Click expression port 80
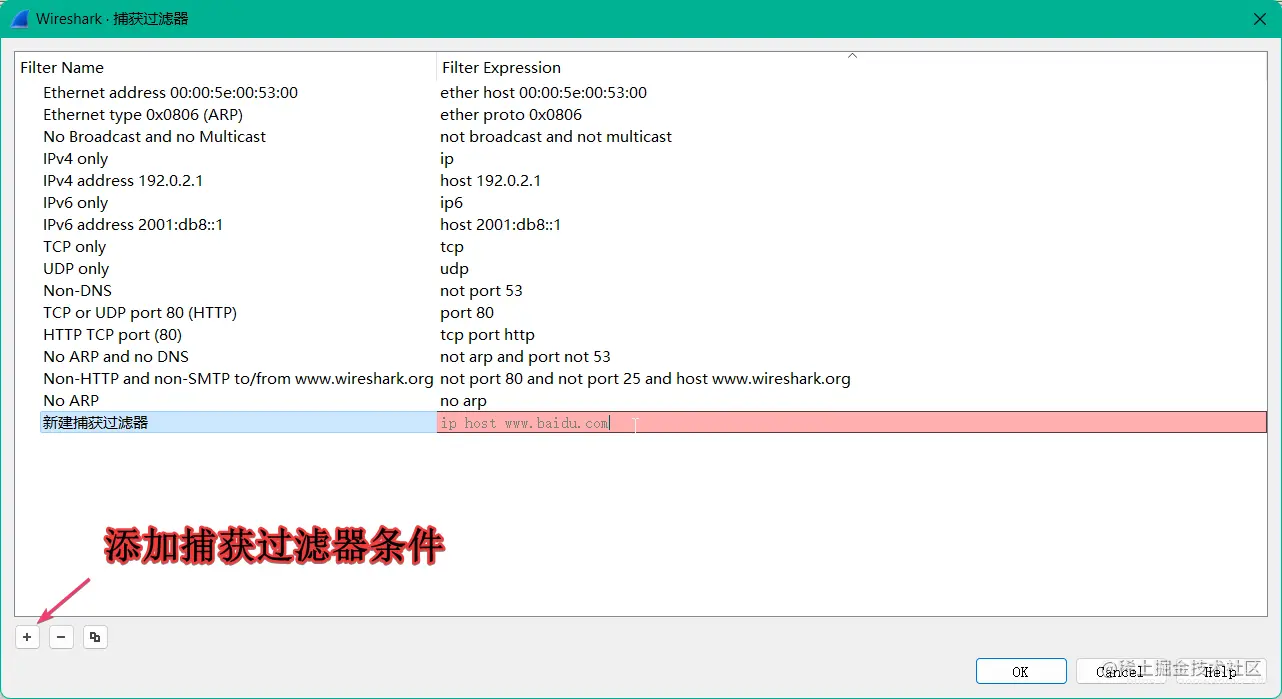Viewport: 1282px width, 699px height. tap(467, 313)
